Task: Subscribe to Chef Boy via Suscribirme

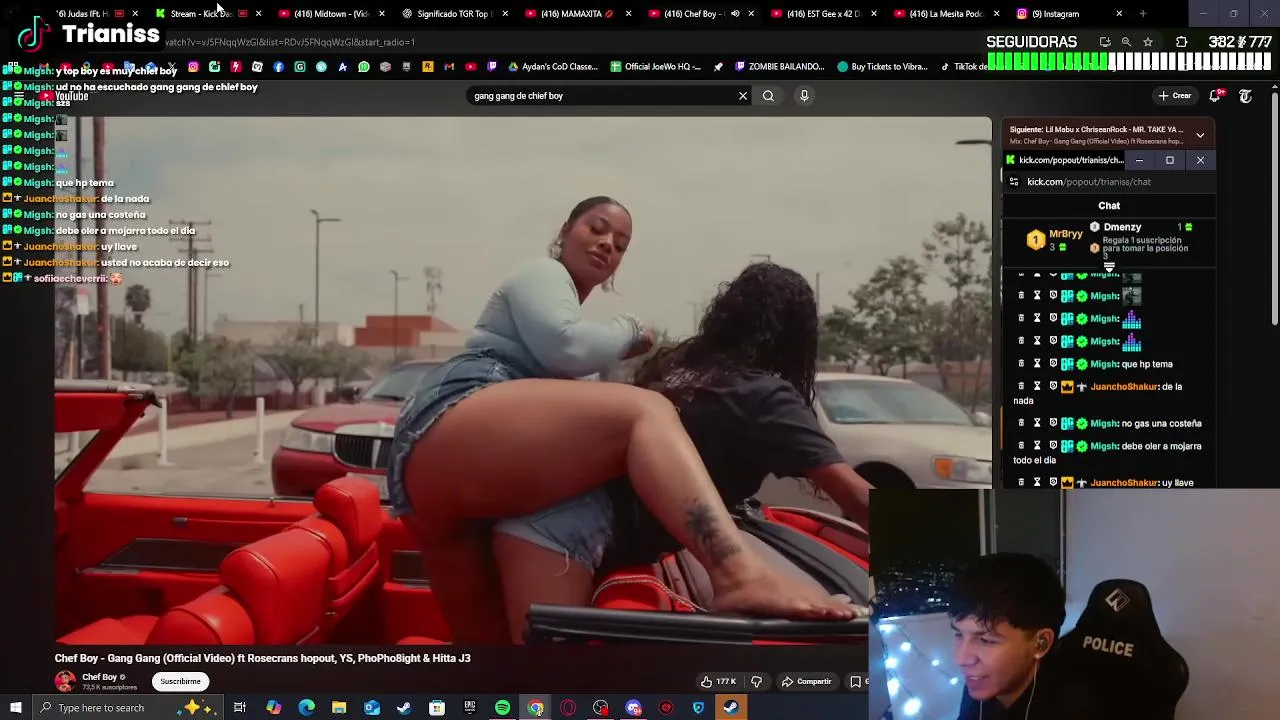Action: 180,681
